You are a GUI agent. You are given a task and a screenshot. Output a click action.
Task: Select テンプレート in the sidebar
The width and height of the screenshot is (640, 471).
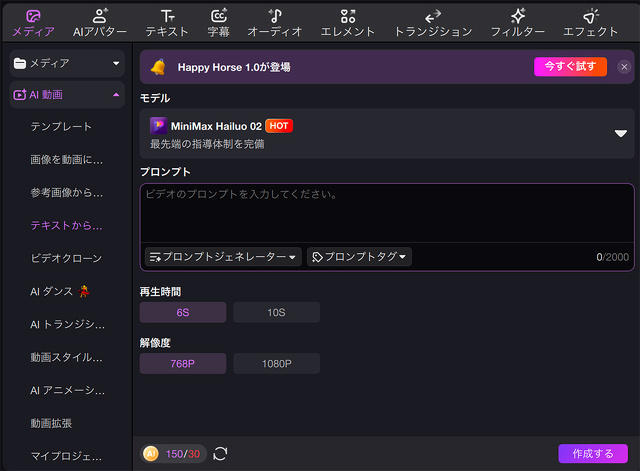point(61,127)
